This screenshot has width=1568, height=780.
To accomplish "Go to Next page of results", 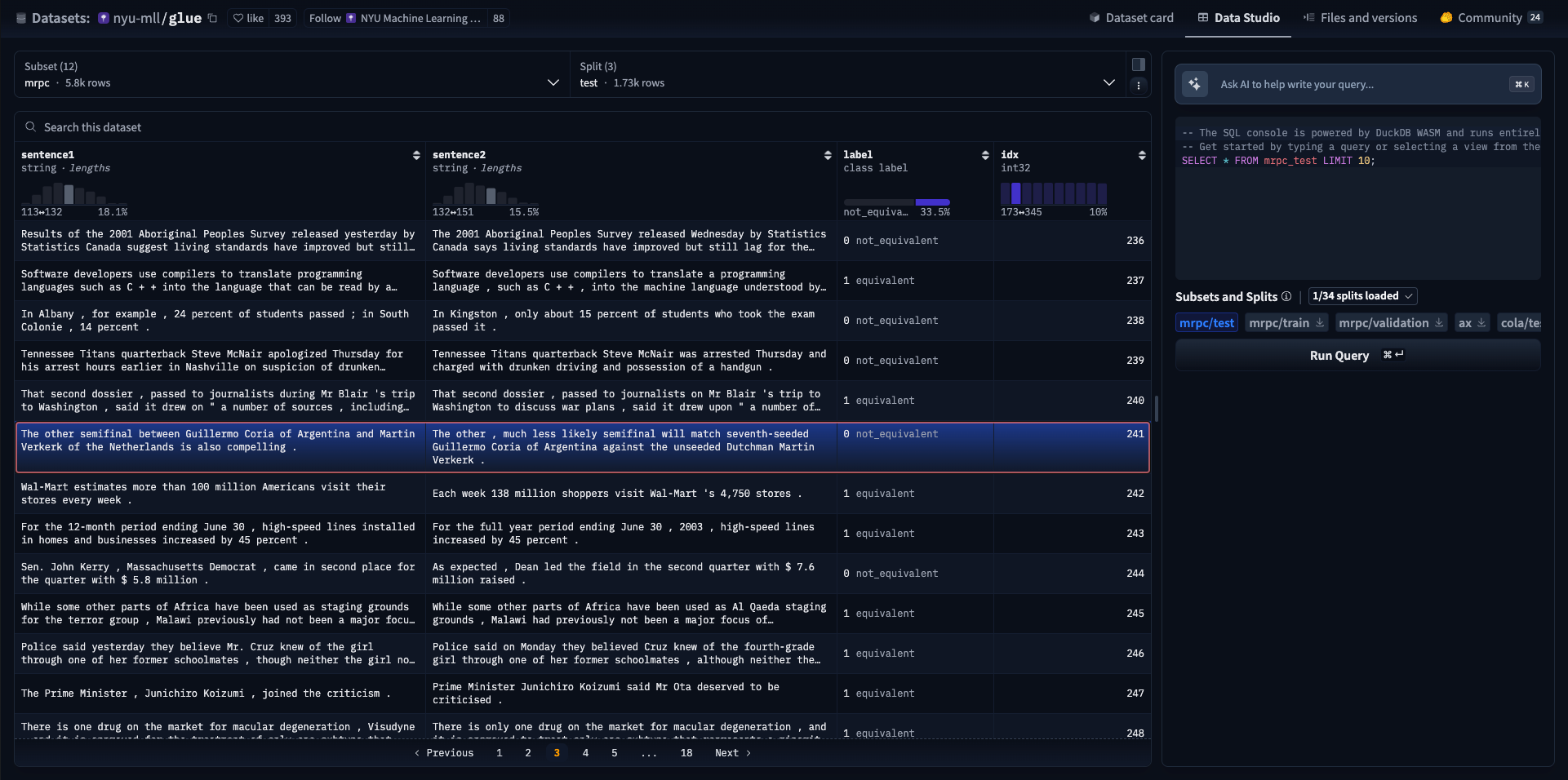I will [x=732, y=753].
